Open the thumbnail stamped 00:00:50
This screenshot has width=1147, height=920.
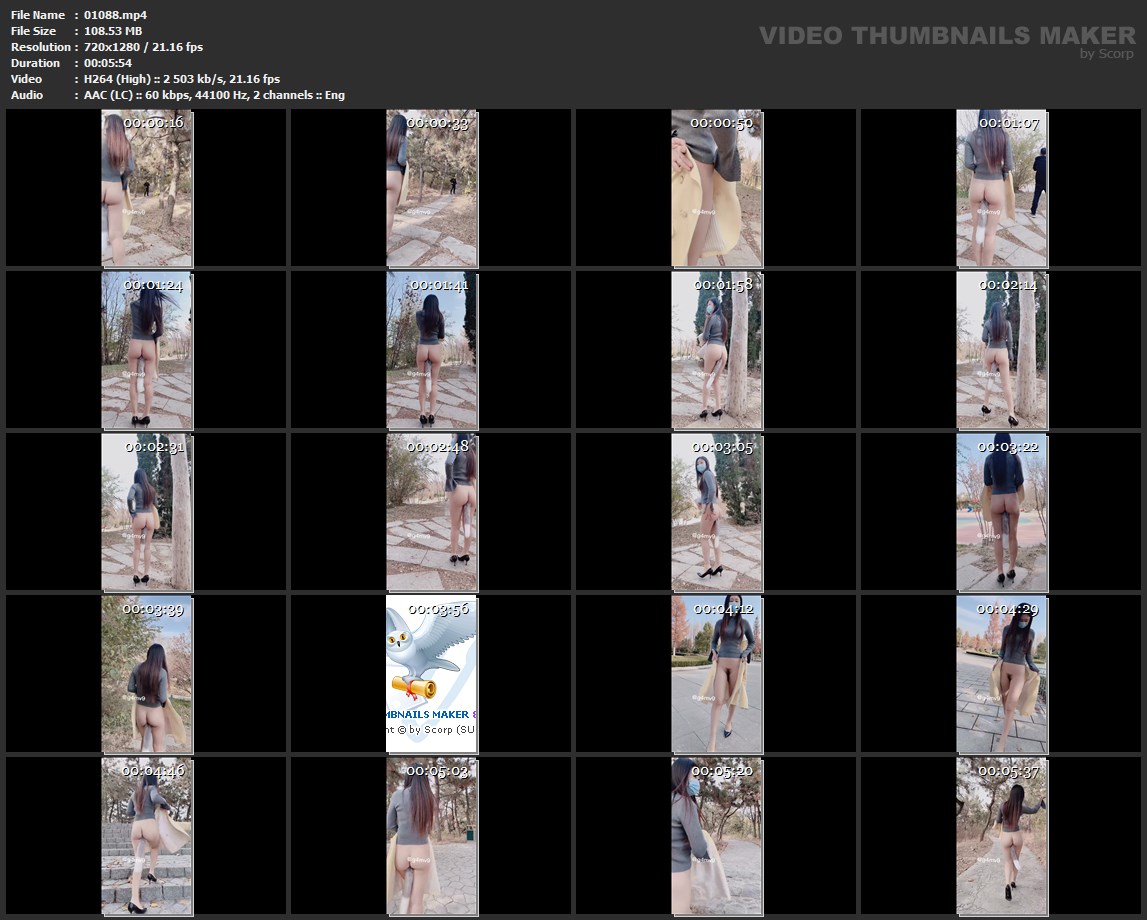click(x=716, y=188)
